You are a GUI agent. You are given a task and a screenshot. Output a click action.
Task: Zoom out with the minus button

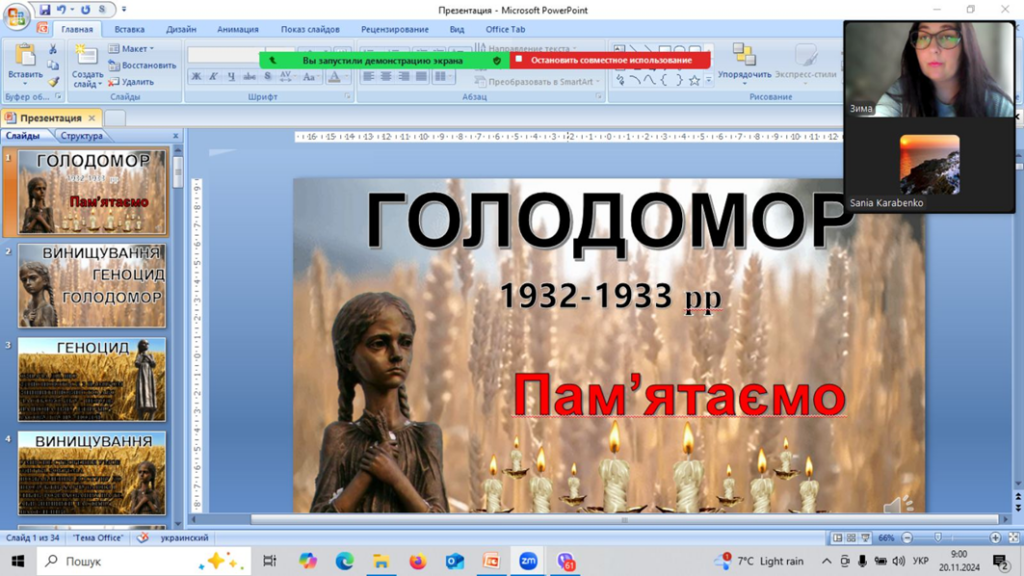click(906, 538)
